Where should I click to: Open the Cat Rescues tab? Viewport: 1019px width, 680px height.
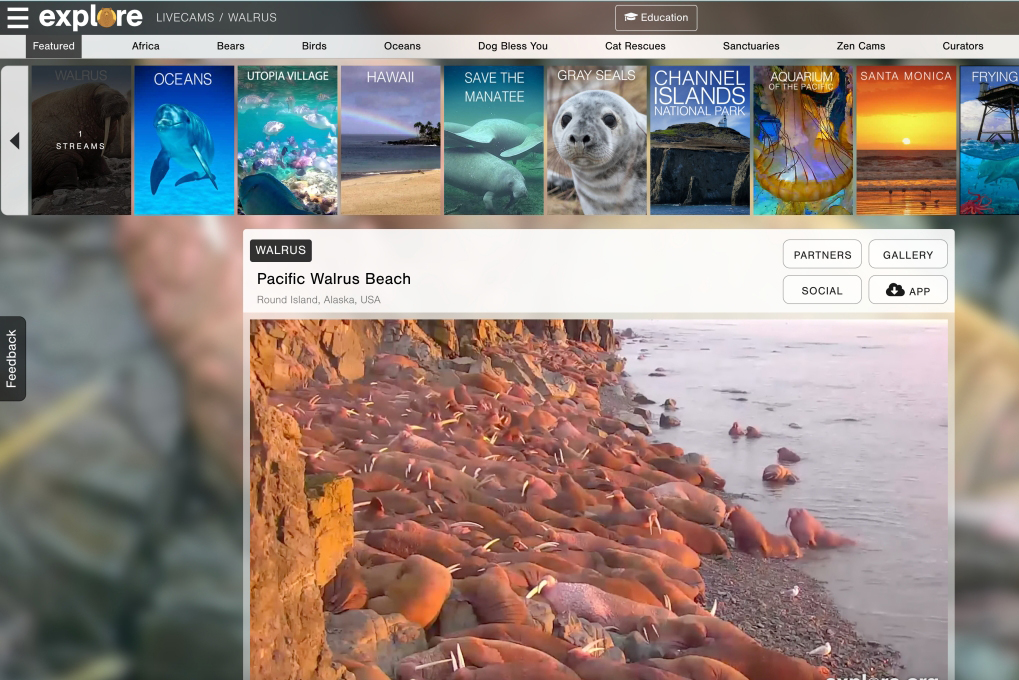point(635,46)
